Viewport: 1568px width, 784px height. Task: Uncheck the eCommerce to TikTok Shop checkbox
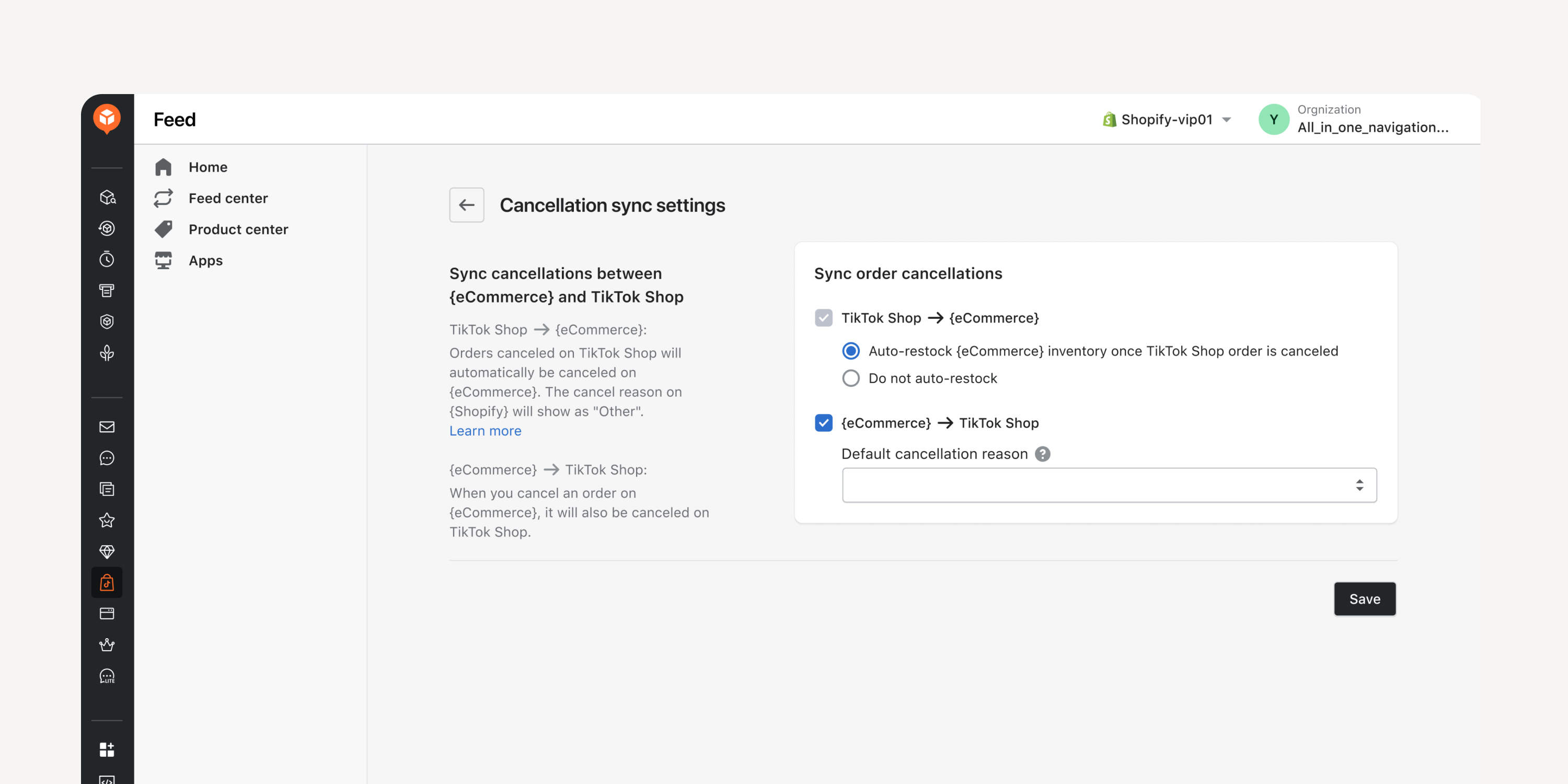coord(824,423)
